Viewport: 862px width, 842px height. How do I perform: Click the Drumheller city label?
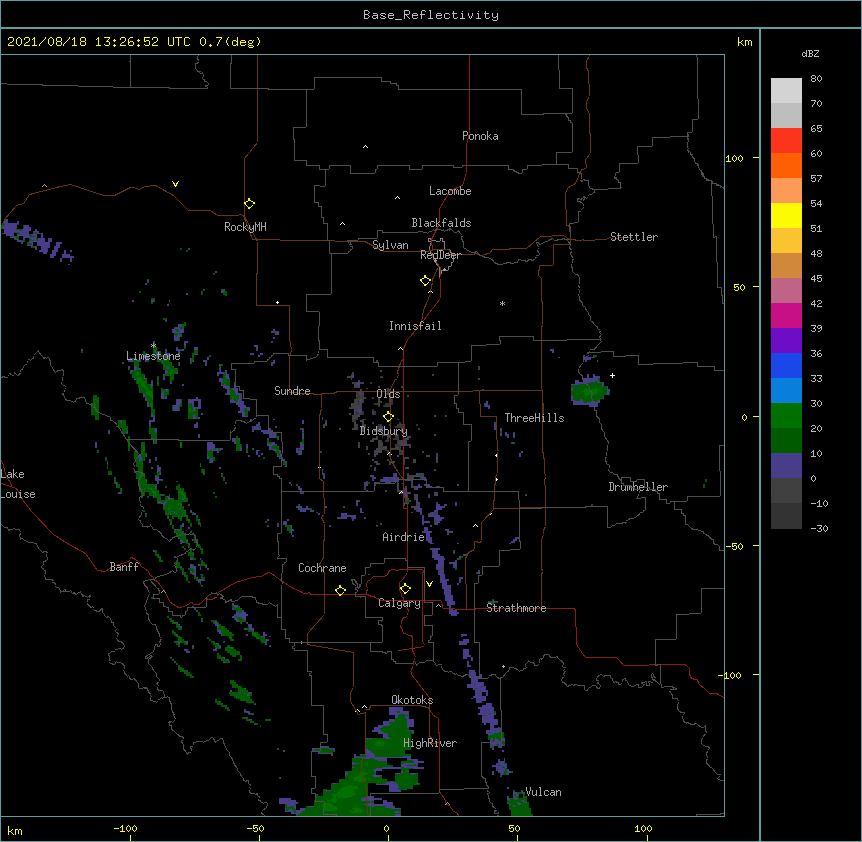point(638,487)
